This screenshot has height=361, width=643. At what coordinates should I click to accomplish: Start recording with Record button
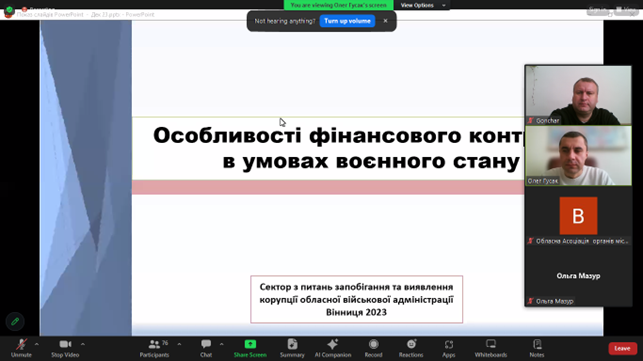[x=373, y=348]
